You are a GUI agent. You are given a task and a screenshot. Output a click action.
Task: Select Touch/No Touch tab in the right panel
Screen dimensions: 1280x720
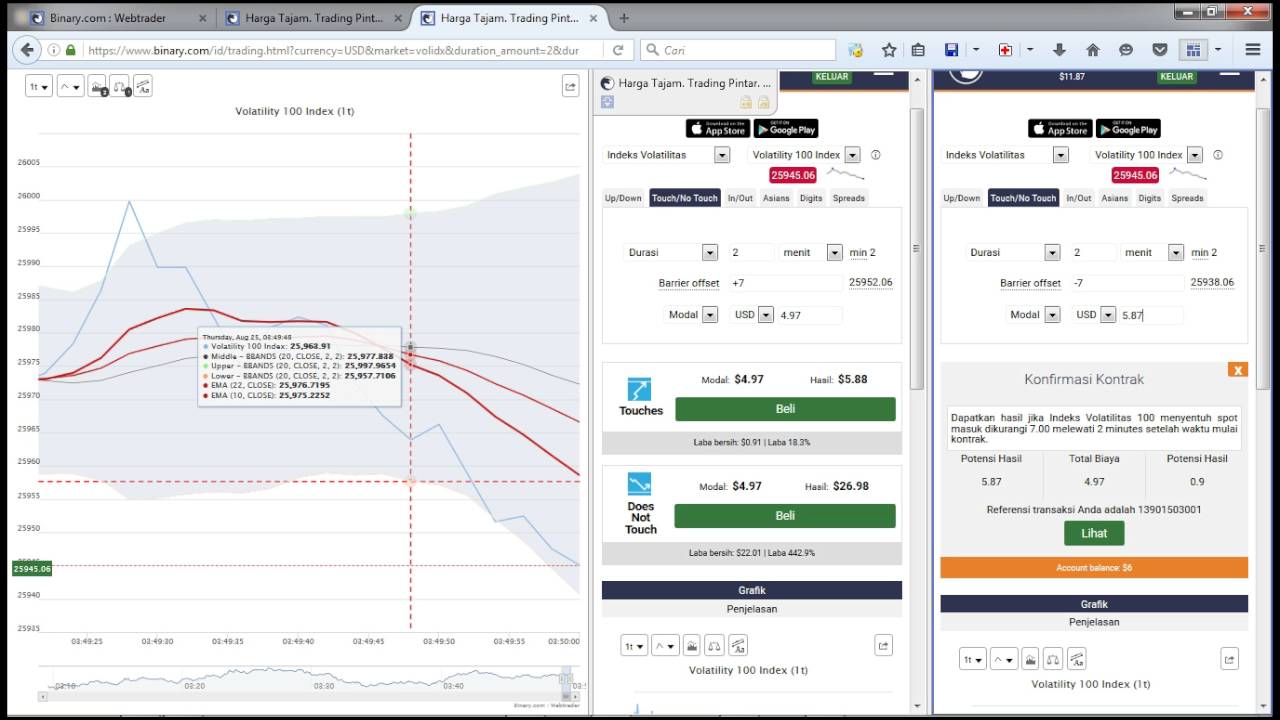point(1023,198)
